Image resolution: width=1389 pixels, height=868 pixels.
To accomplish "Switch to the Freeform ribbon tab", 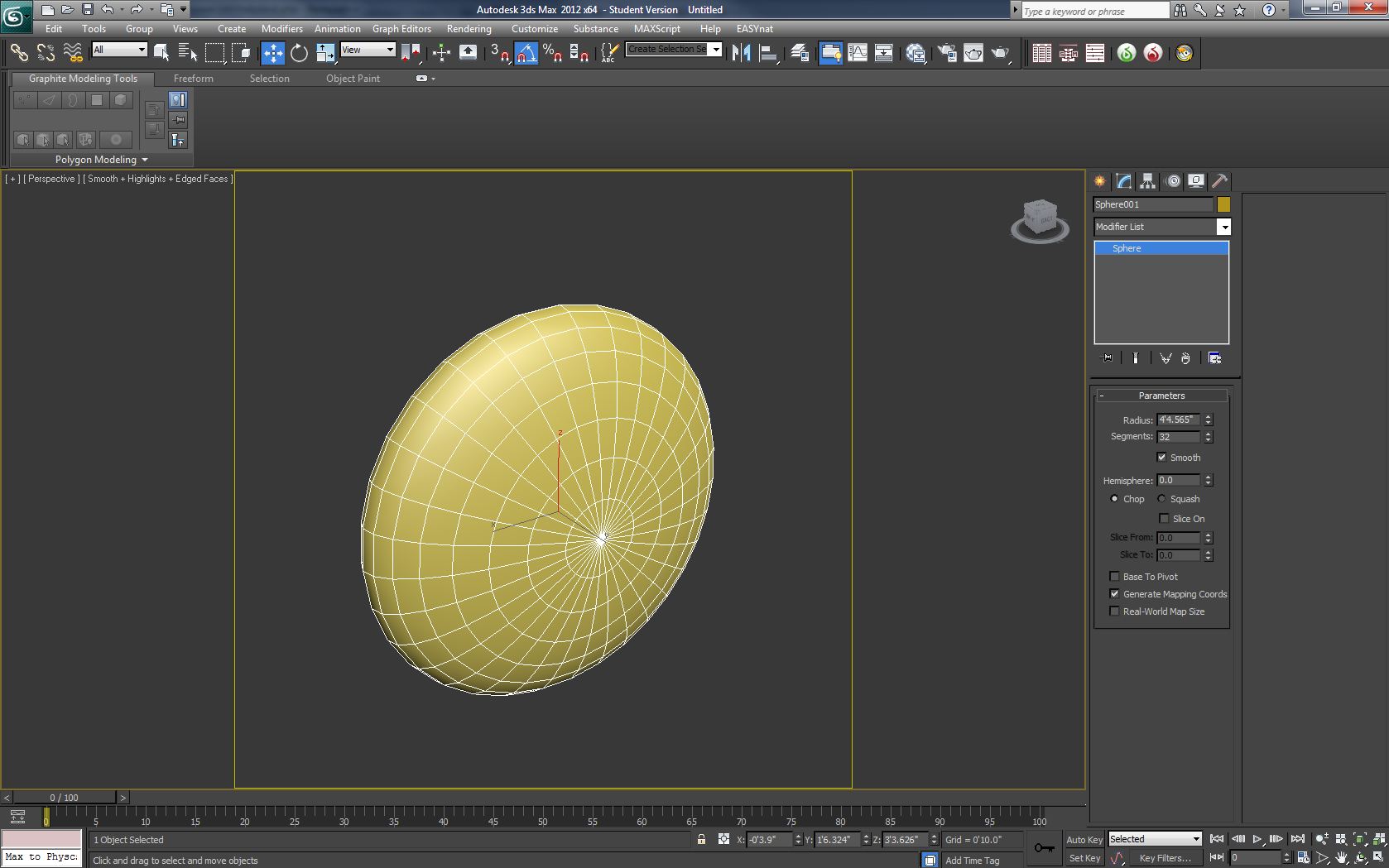I will tap(193, 79).
